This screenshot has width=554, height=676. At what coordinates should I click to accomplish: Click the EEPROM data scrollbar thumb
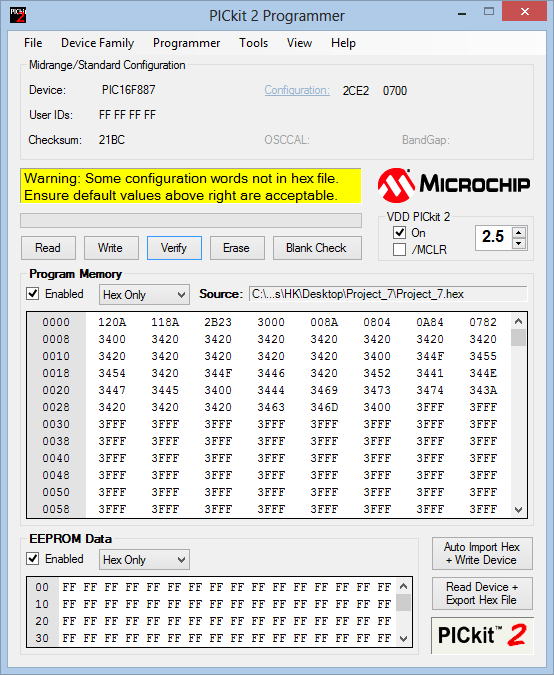tap(404, 603)
